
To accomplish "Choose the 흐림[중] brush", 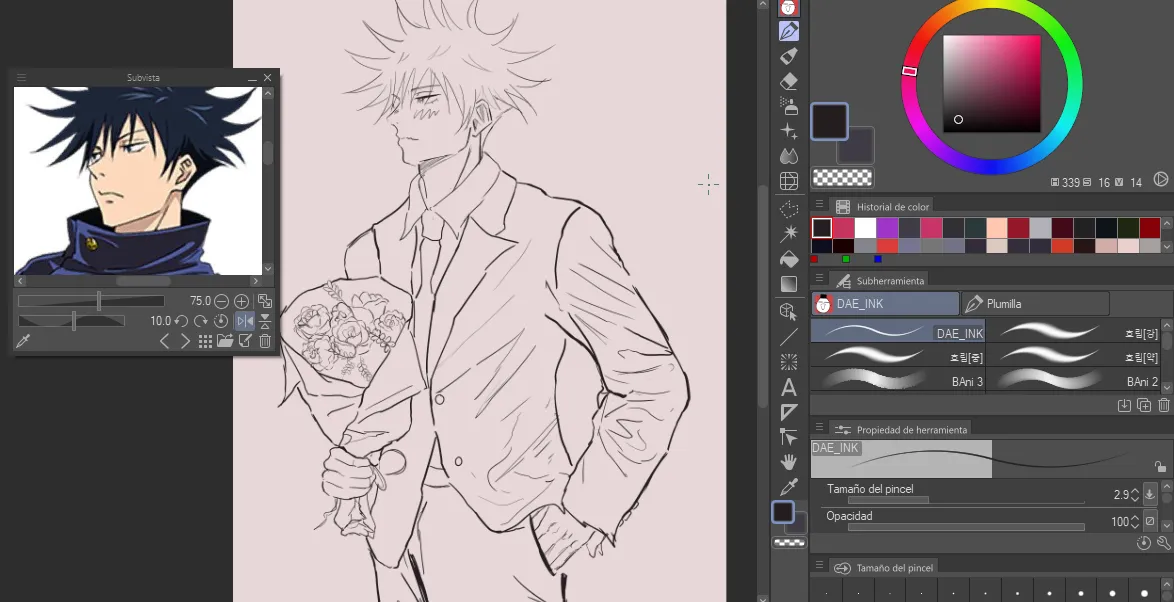I will pyautogui.click(x=898, y=356).
